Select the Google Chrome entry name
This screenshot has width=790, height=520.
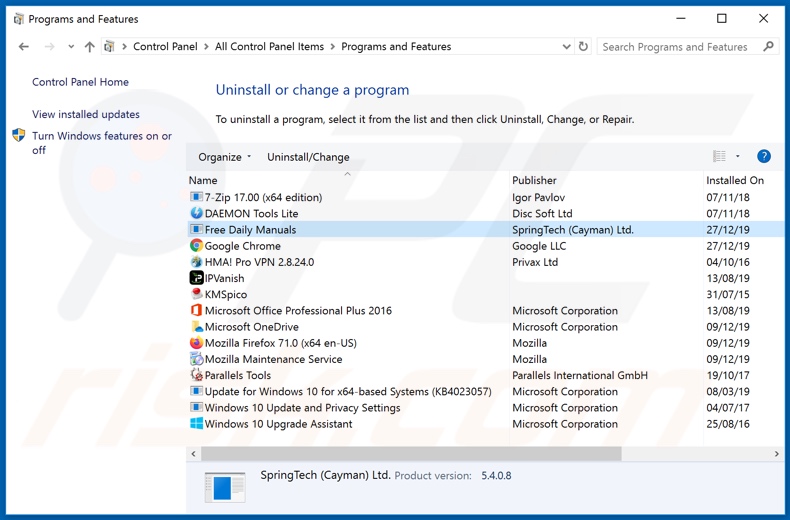click(x=242, y=245)
